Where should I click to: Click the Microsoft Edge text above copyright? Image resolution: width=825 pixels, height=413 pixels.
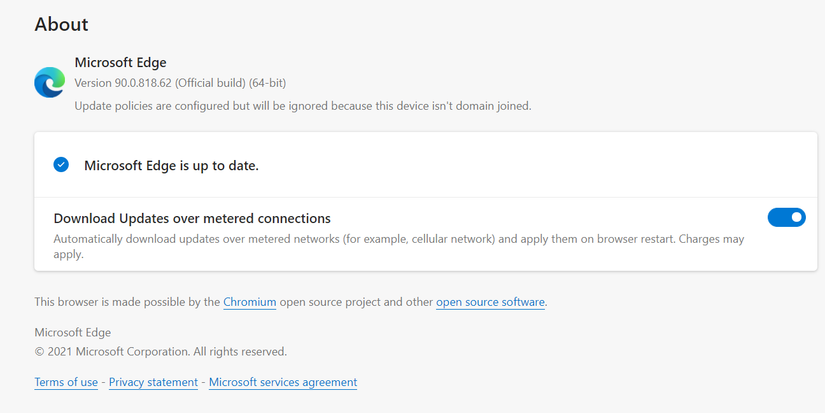(73, 333)
